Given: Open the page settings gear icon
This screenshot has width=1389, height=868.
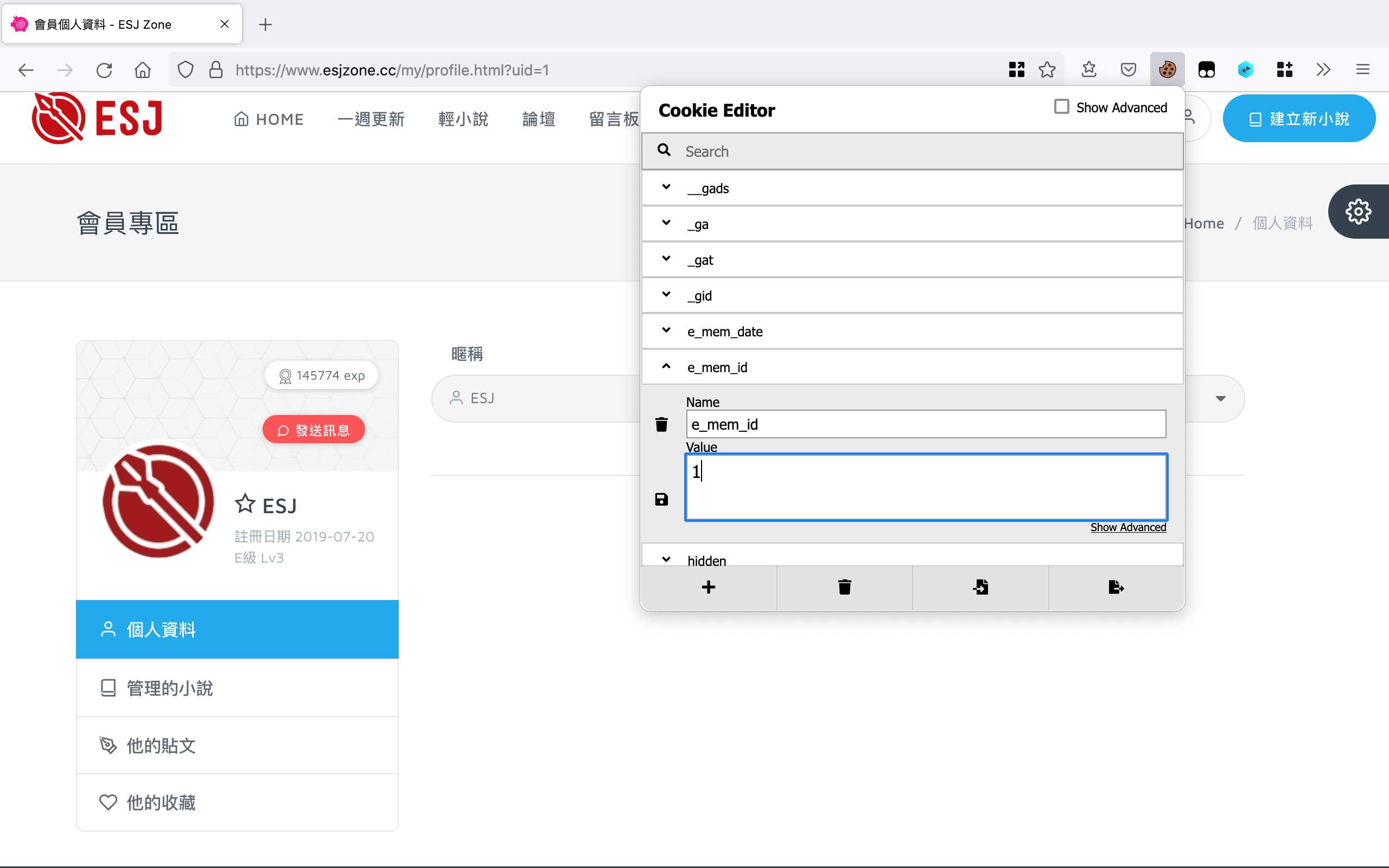Looking at the screenshot, I should point(1358,212).
